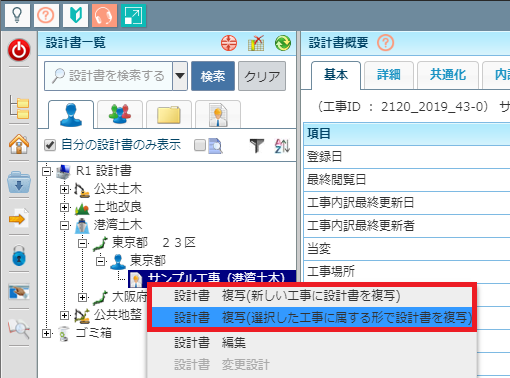Click the green refresh icon in 設計書一覧
The height and width of the screenshot is (378, 510).
tap(283, 43)
